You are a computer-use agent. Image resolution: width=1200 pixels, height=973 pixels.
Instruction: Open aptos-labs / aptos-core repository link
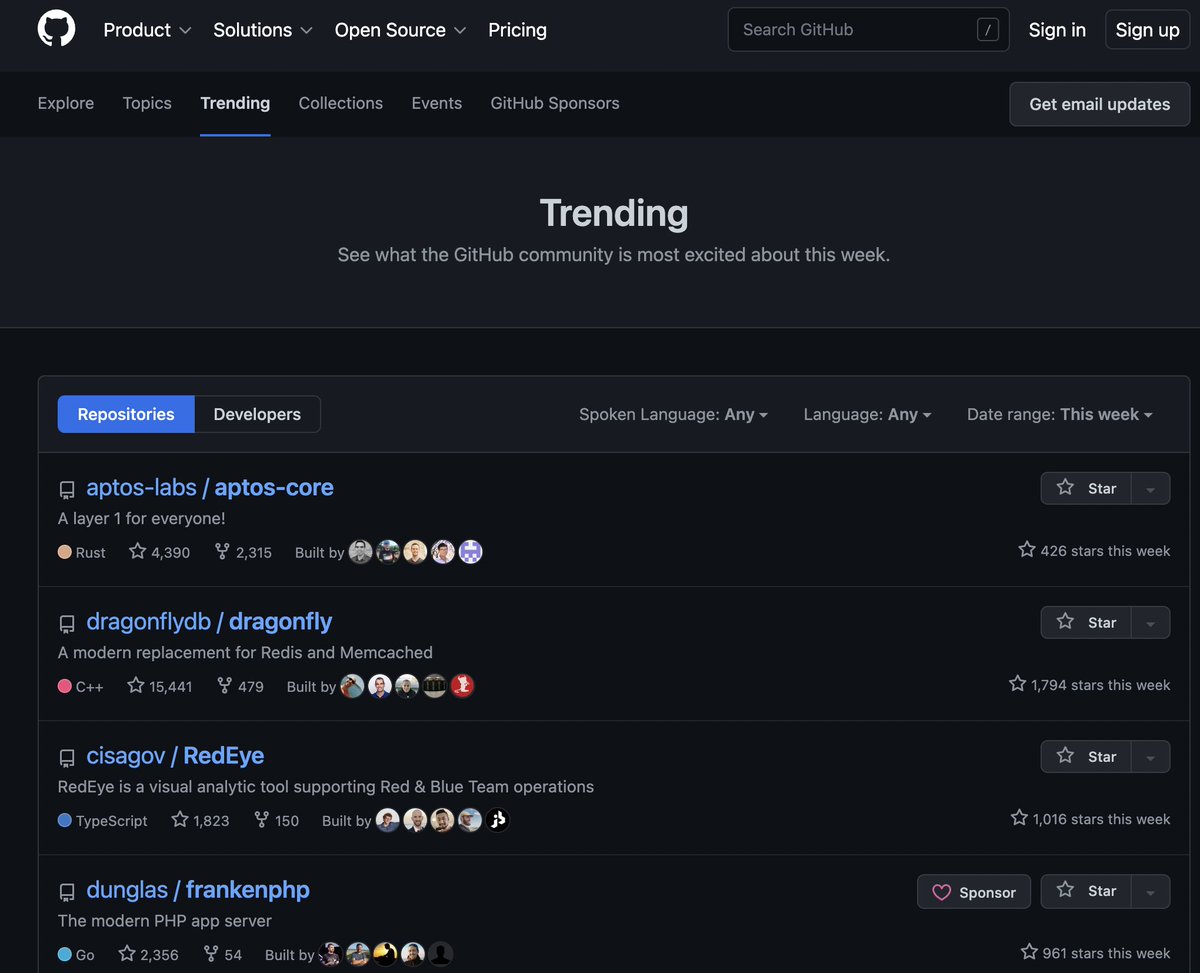[210, 488]
